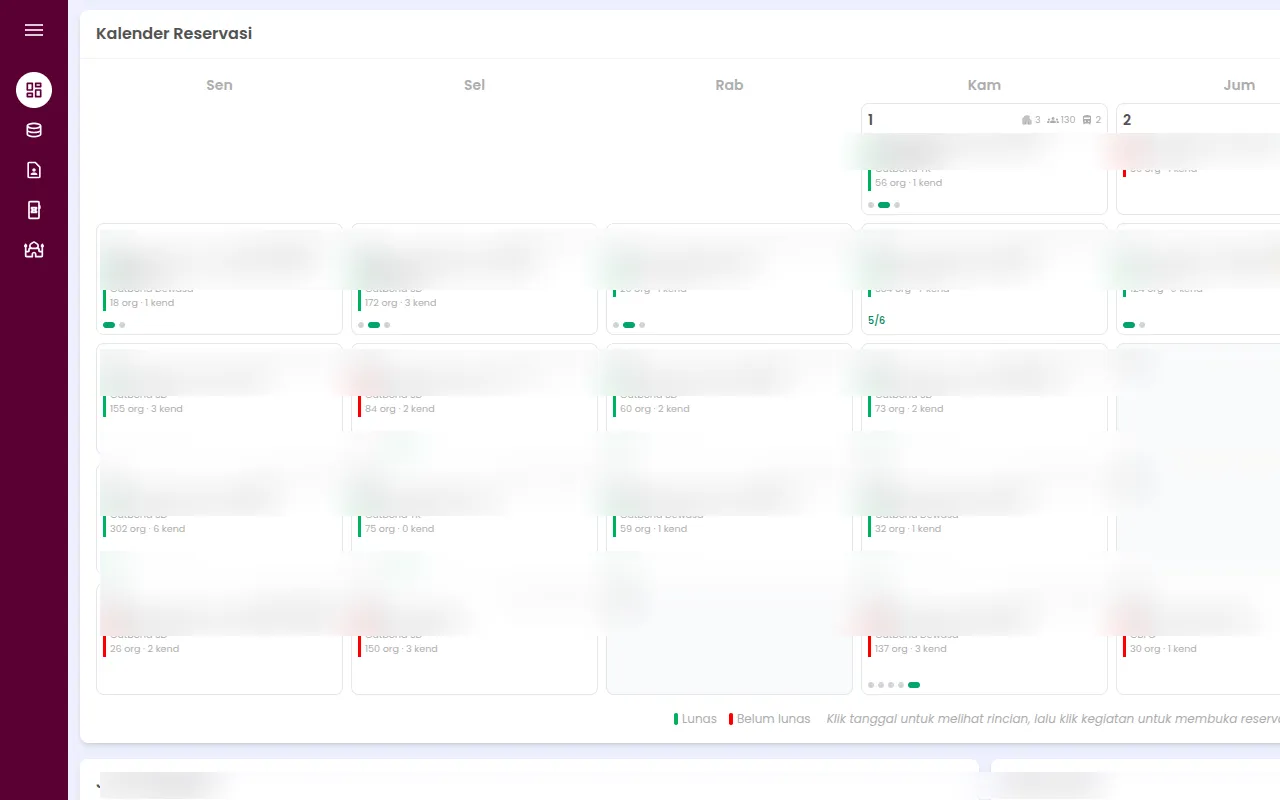Open the 302 org · 6 kend entry

(147, 529)
